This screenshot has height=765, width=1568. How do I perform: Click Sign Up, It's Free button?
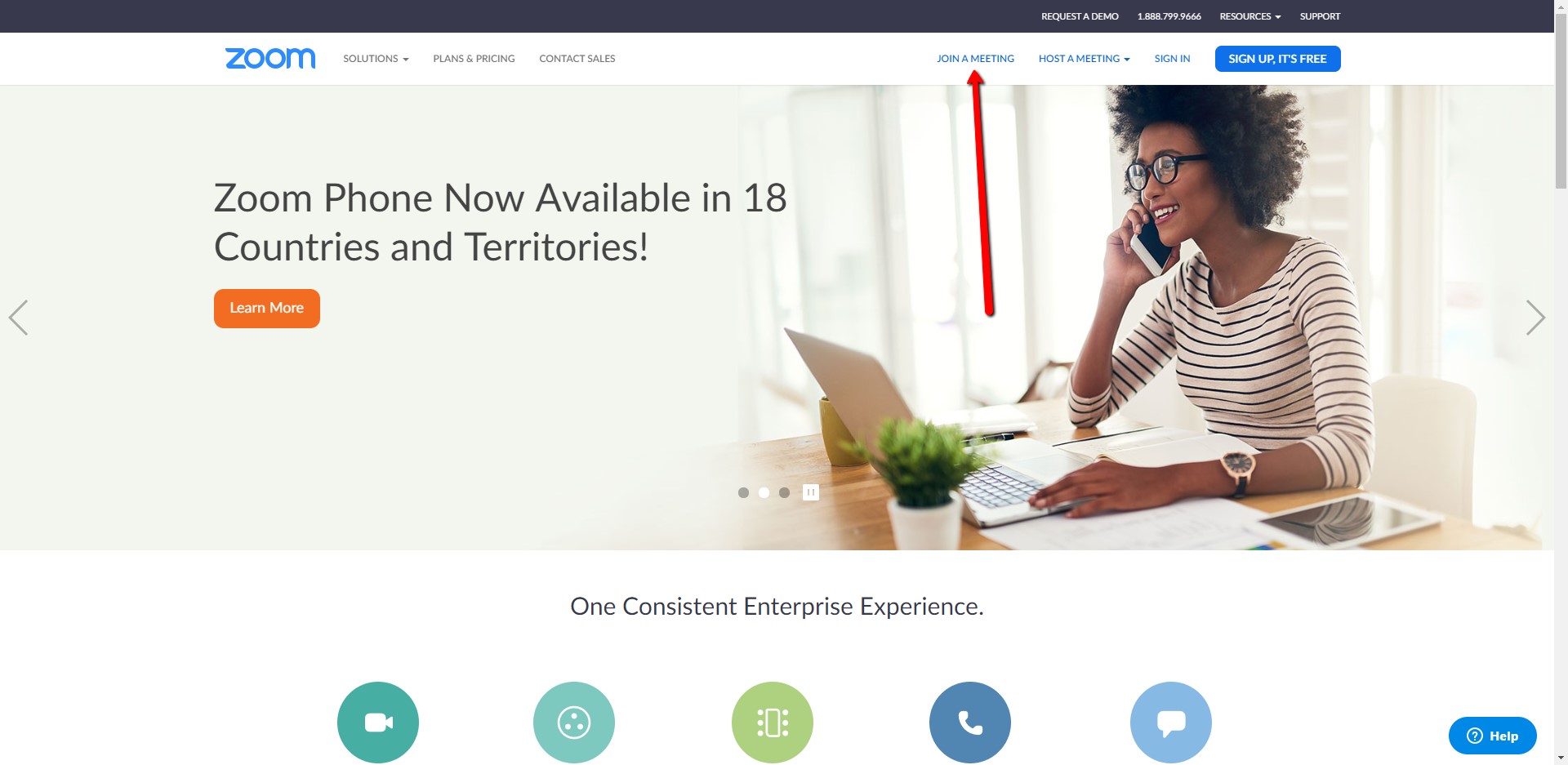[x=1278, y=59]
